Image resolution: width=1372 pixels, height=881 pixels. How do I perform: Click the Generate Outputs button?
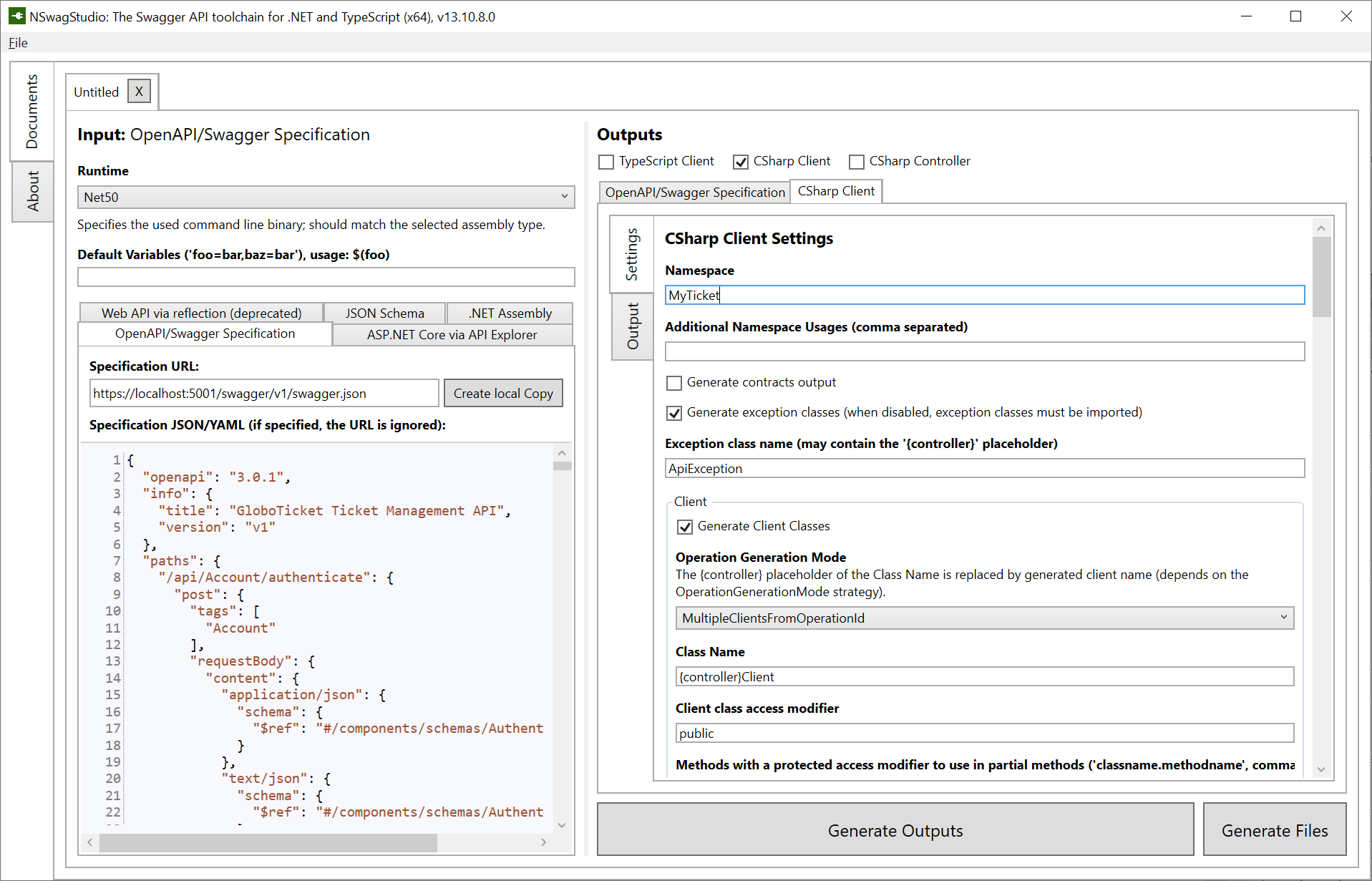(x=895, y=830)
